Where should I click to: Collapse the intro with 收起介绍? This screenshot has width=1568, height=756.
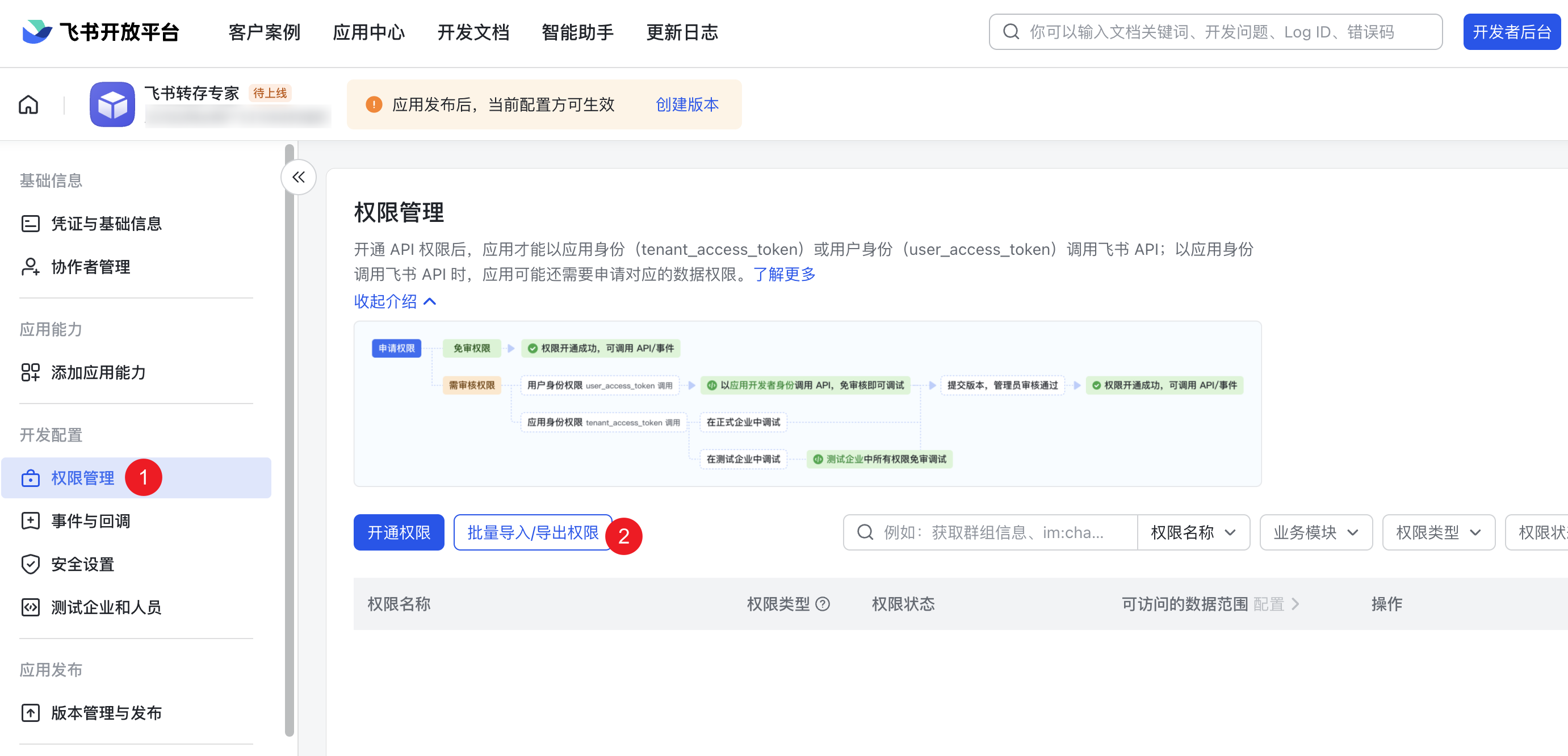click(395, 301)
